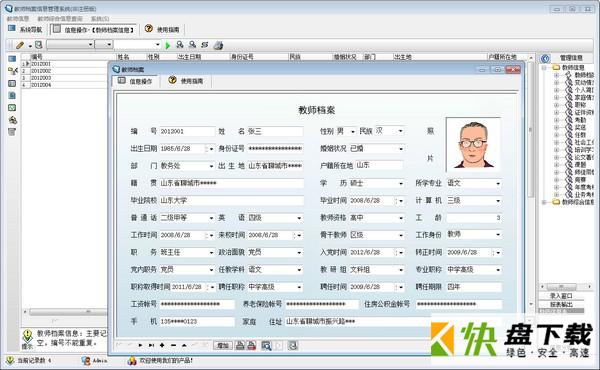Open the 出生日期 date picker arrow
Screen dimensions: 600x370
tap(211, 149)
